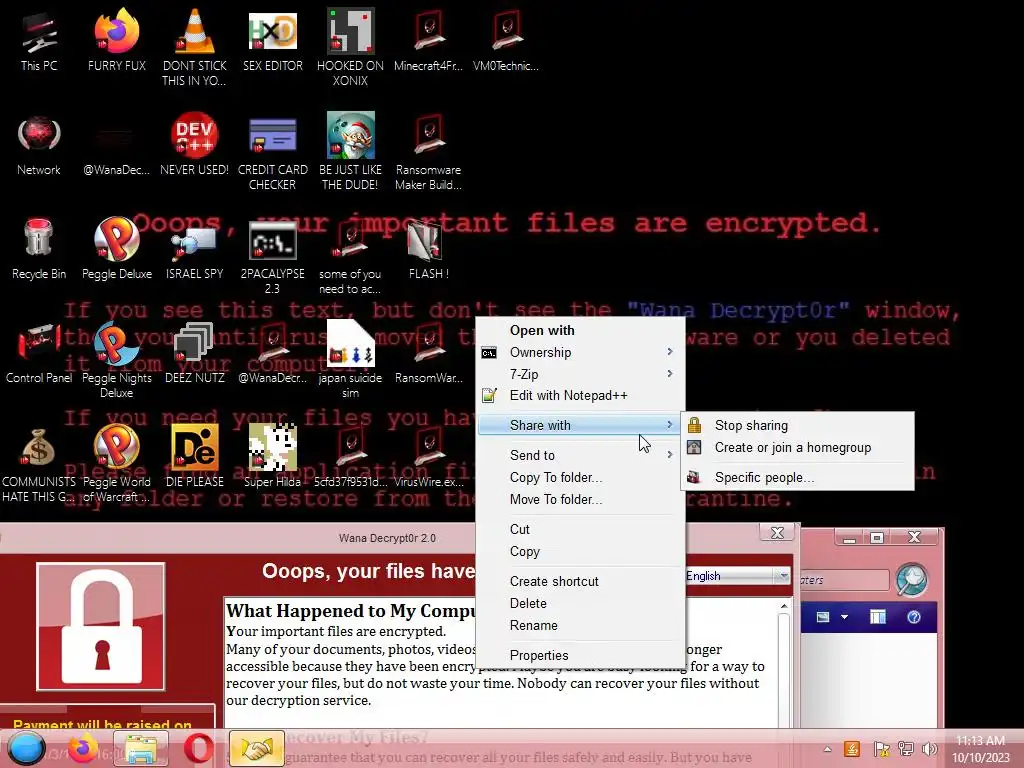Choose Create shortcut
The width and height of the screenshot is (1024, 768).
(581, 581)
